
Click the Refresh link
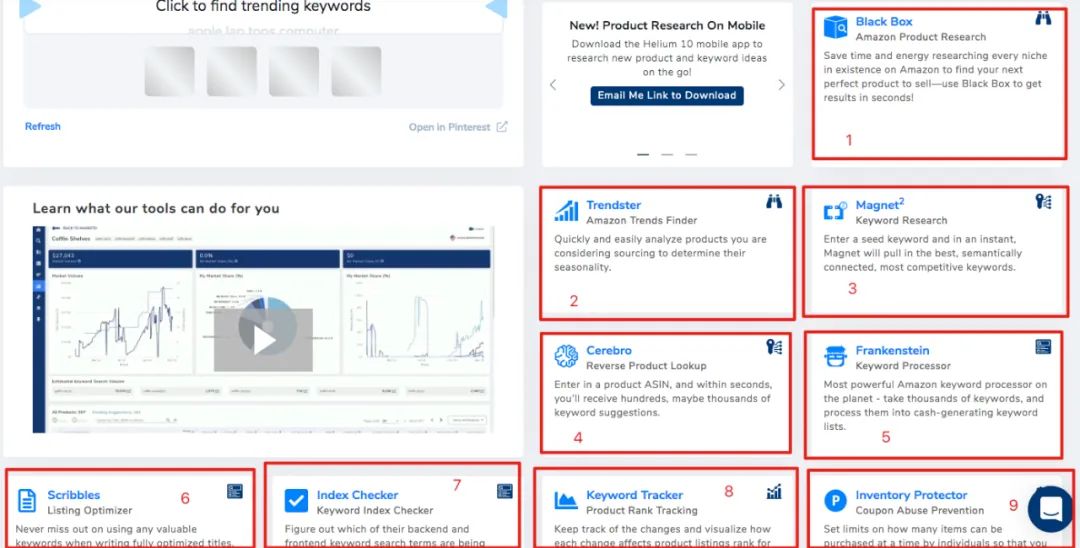click(43, 127)
